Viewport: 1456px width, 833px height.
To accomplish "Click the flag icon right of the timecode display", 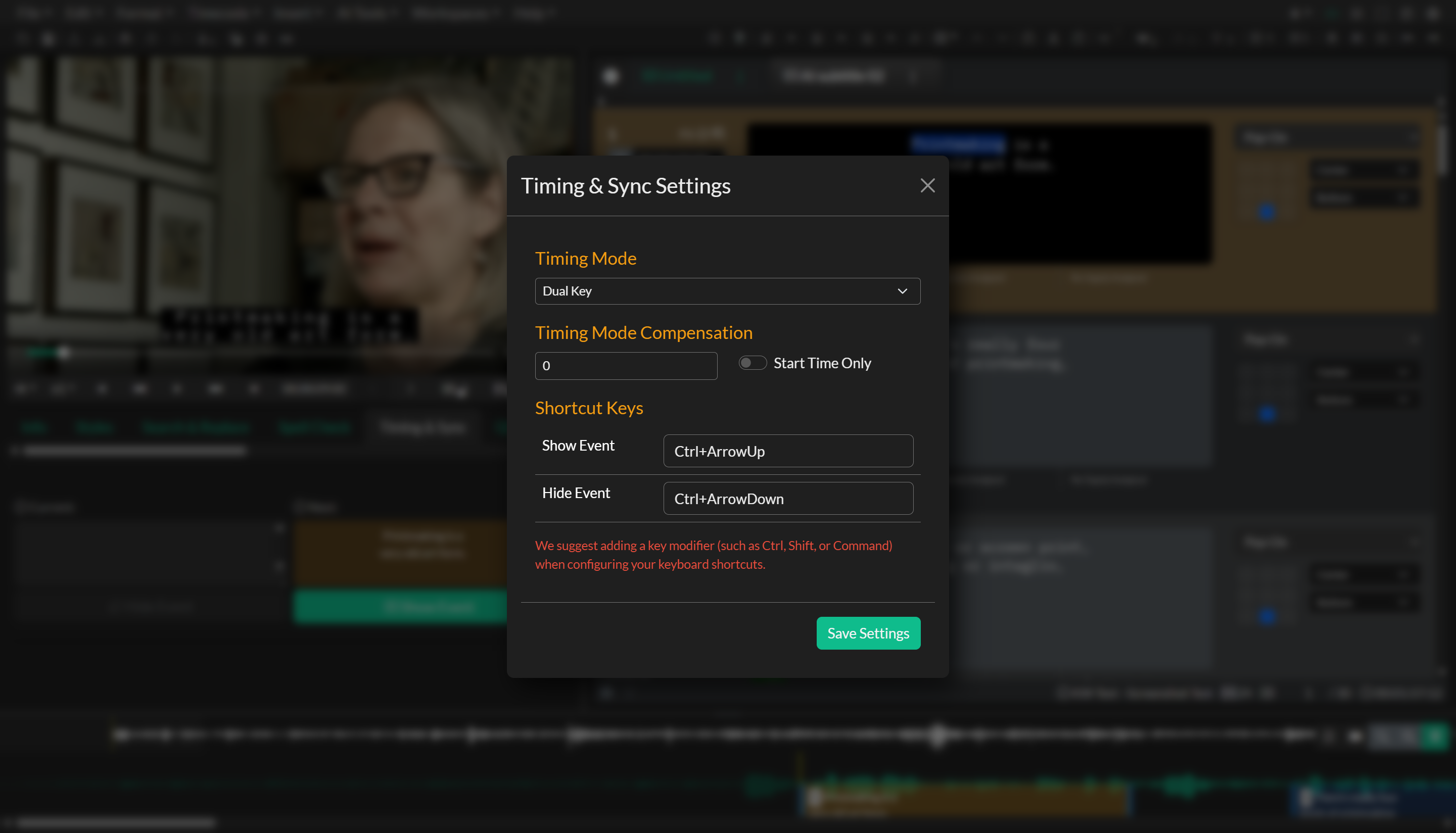I will (454, 389).
